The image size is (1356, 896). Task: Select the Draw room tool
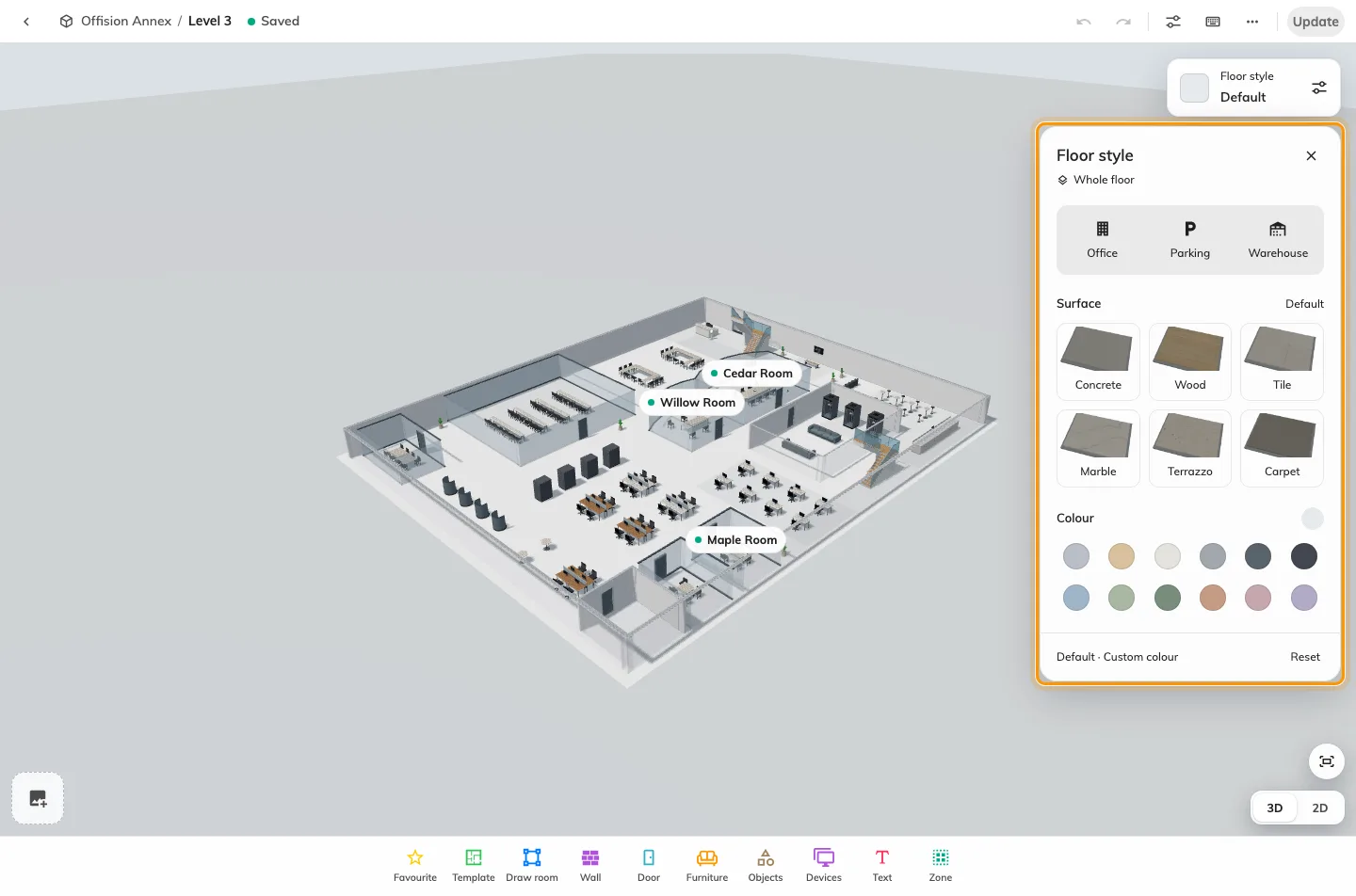click(532, 865)
